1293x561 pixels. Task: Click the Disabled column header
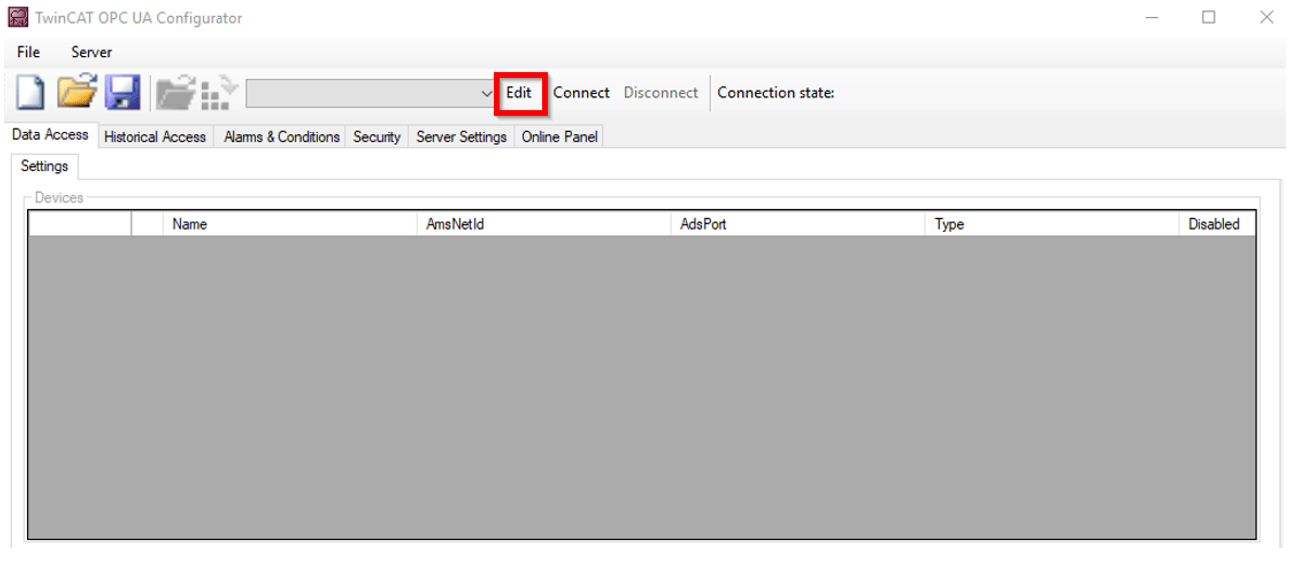pyautogui.click(x=1217, y=224)
